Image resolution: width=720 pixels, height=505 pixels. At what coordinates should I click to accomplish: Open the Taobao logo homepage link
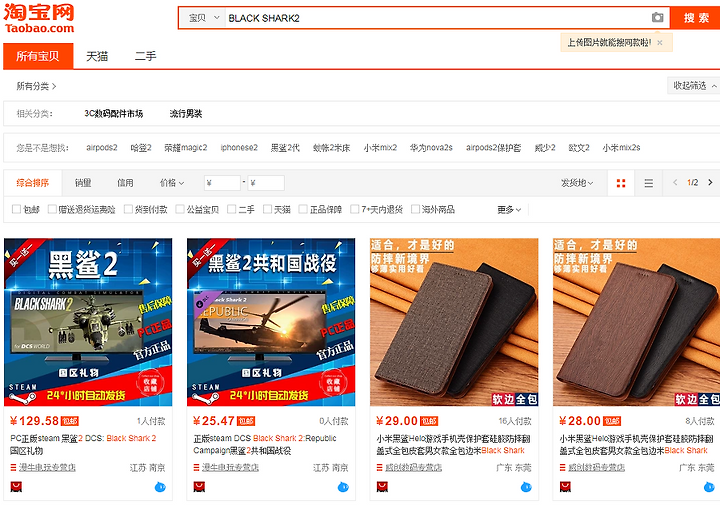[39, 19]
